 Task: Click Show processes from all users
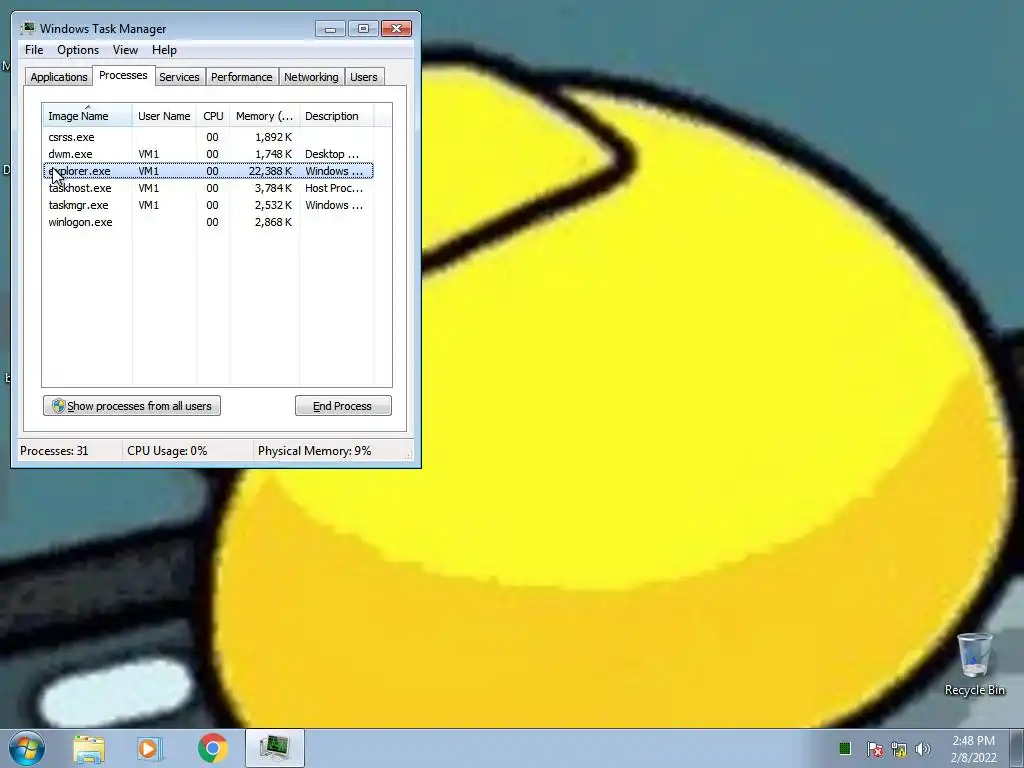click(132, 406)
